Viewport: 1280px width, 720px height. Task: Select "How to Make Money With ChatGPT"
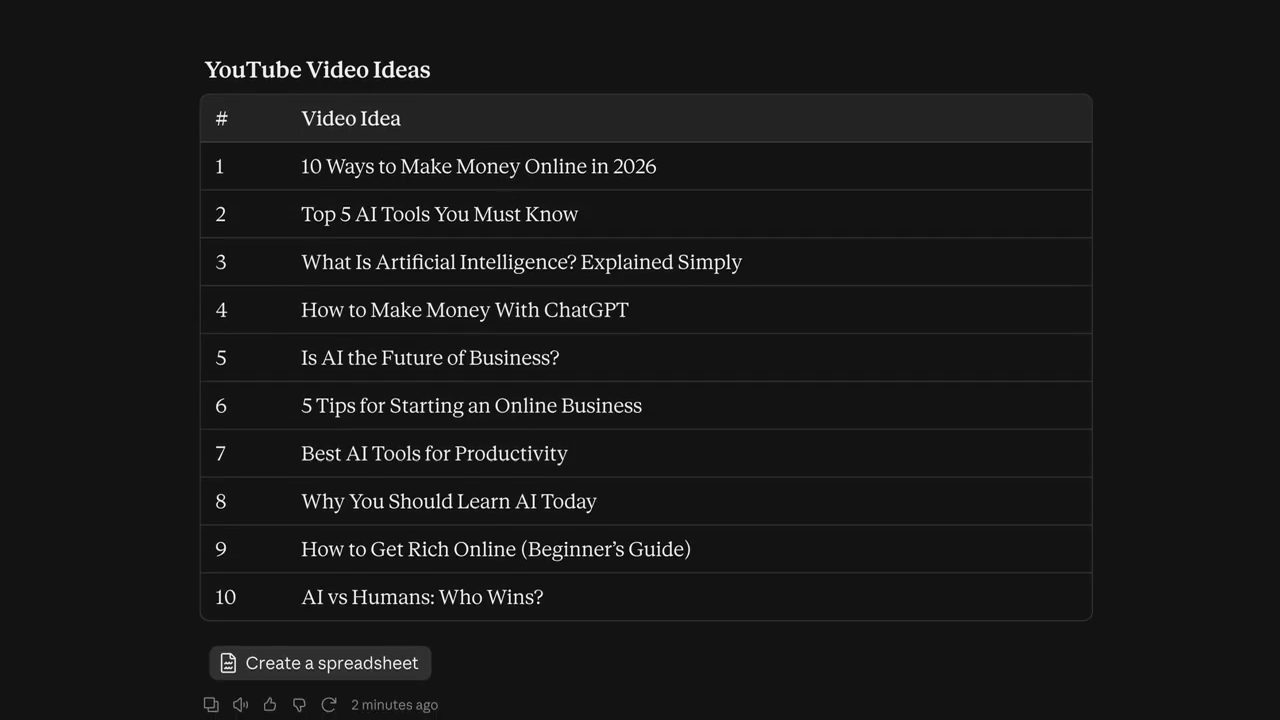pyautogui.click(x=465, y=310)
